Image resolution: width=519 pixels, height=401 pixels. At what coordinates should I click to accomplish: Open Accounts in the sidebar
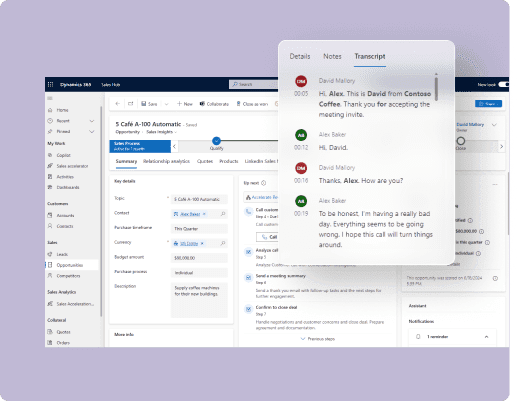click(65, 215)
